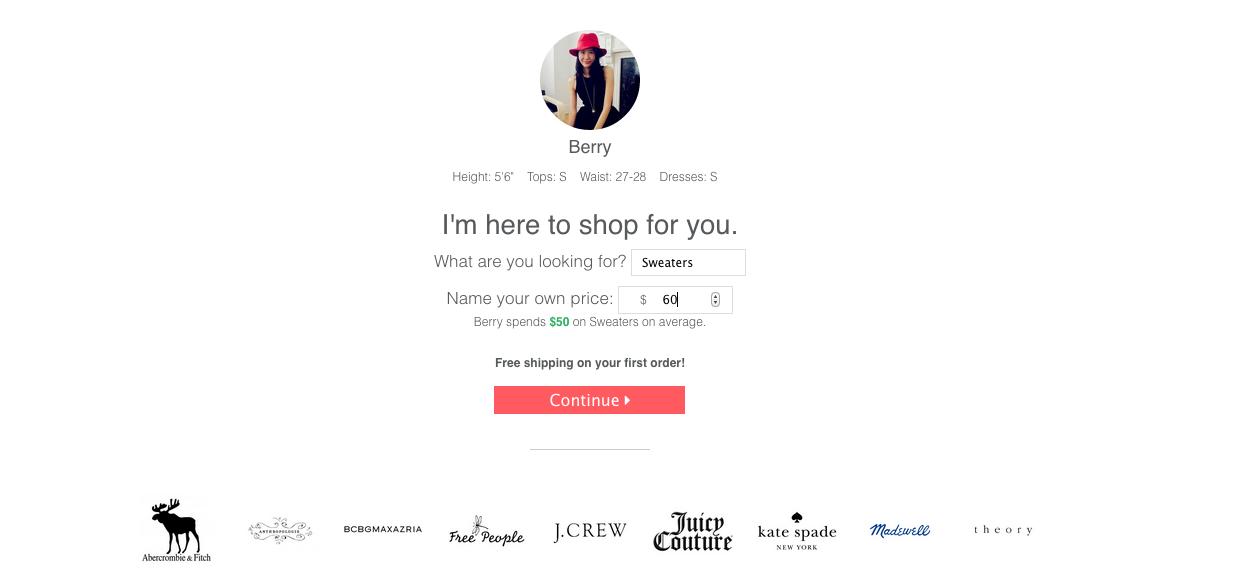Open the Juicy Couture logo
Image resolution: width=1249 pixels, height=583 pixels.
[693, 531]
